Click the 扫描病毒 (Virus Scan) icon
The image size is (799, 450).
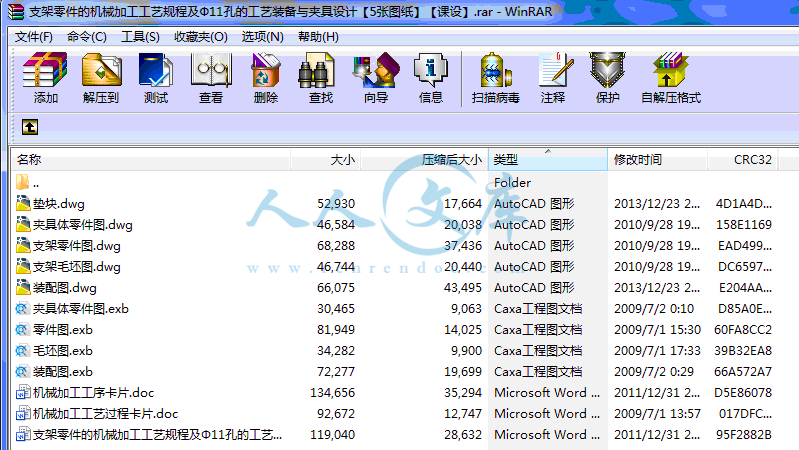(x=496, y=70)
